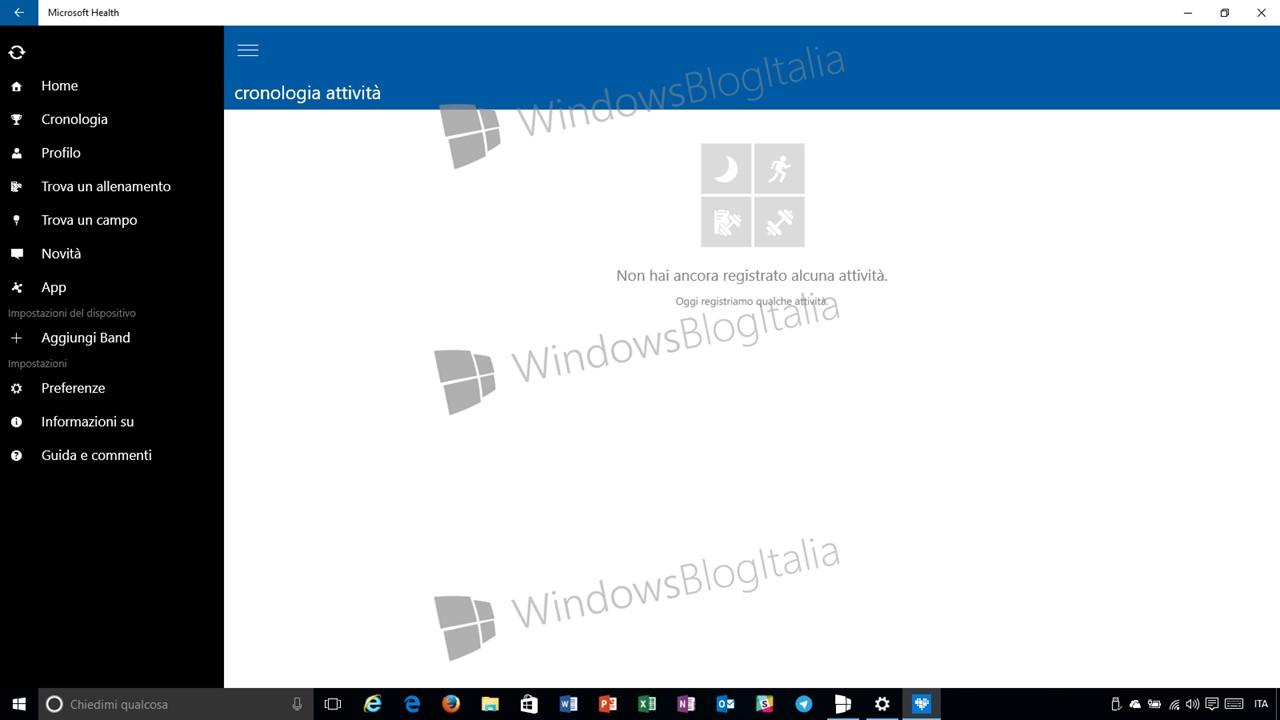Click 'Impostazioni del dispositivo' section label
This screenshot has height=720, width=1280.
(x=72, y=313)
